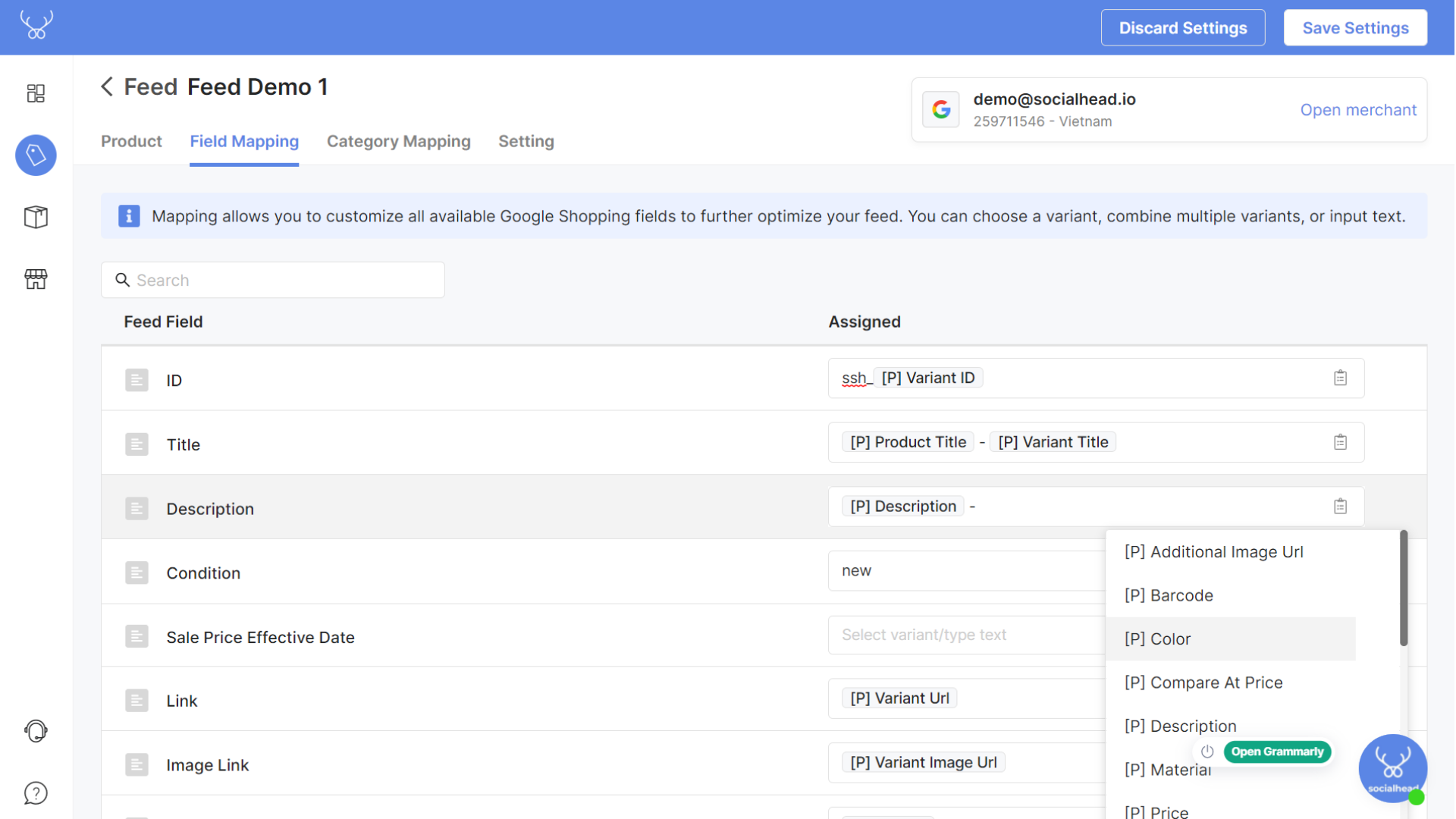The height and width of the screenshot is (819, 1456).
Task: Click the Socialhead logo in the header
Action: (36, 25)
